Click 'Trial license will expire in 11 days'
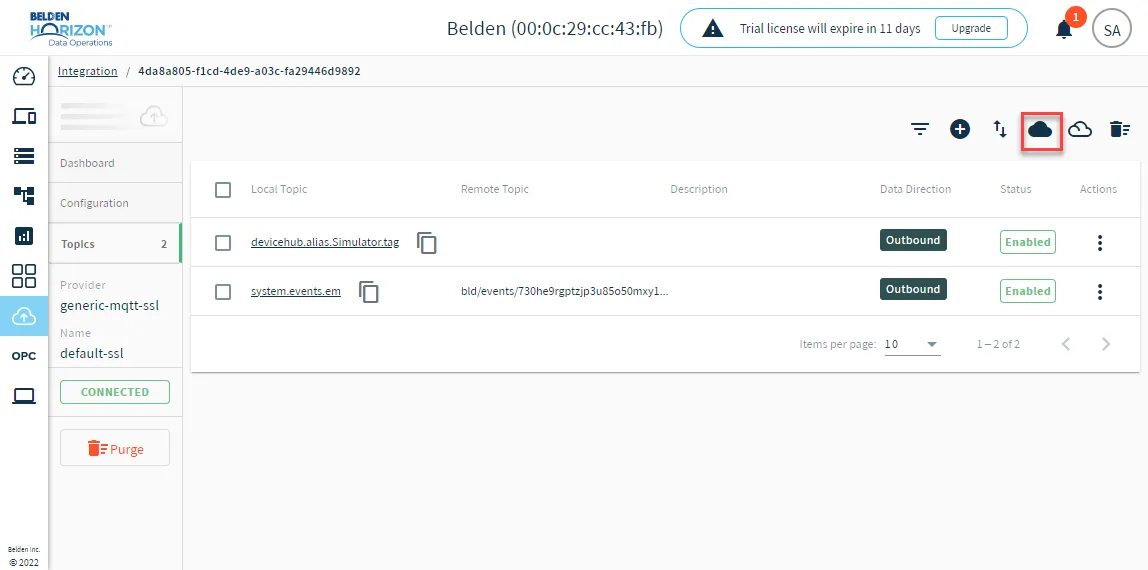The height and width of the screenshot is (570, 1148). tap(830, 29)
